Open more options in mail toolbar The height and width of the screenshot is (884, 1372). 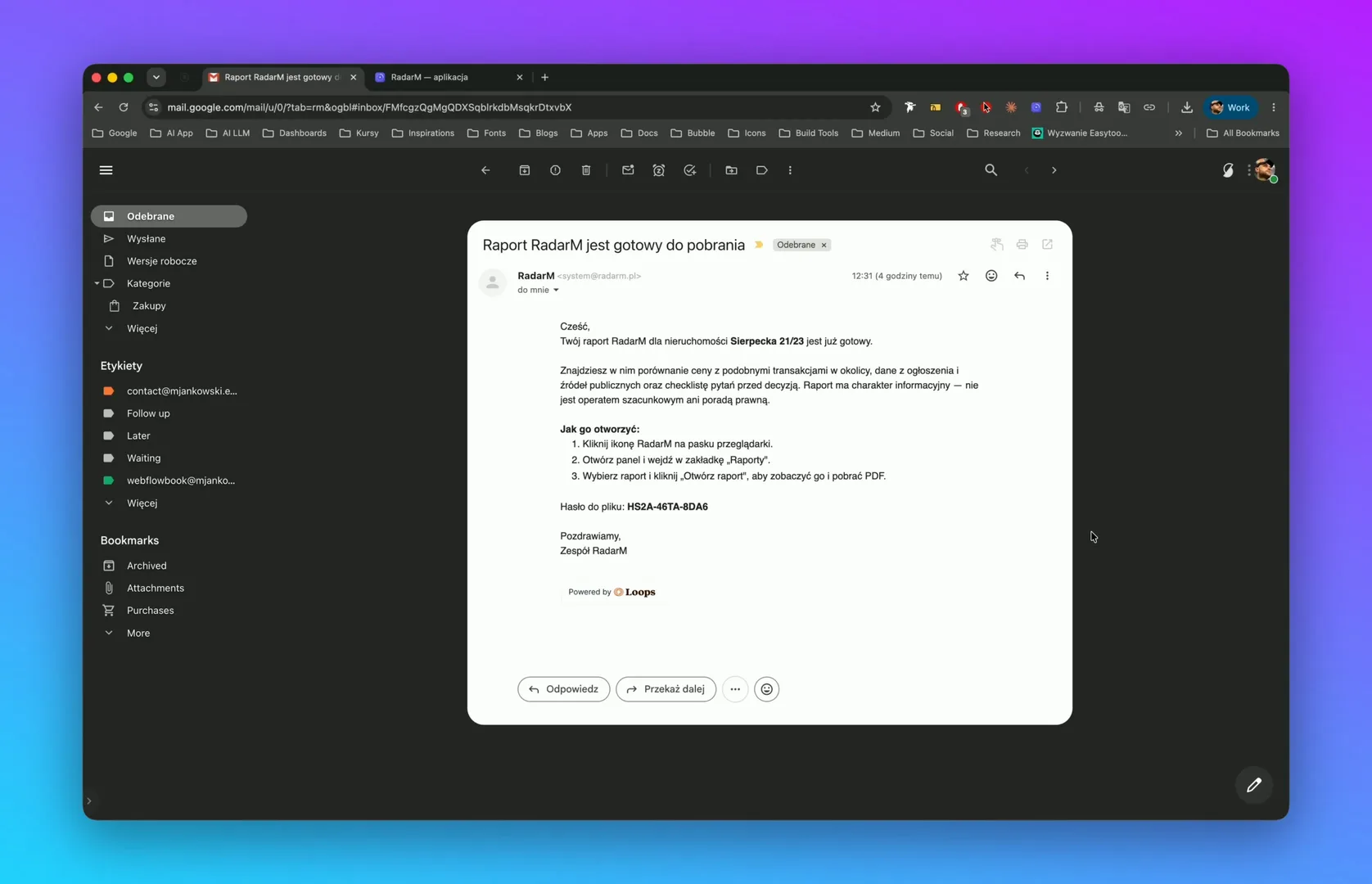(790, 170)
